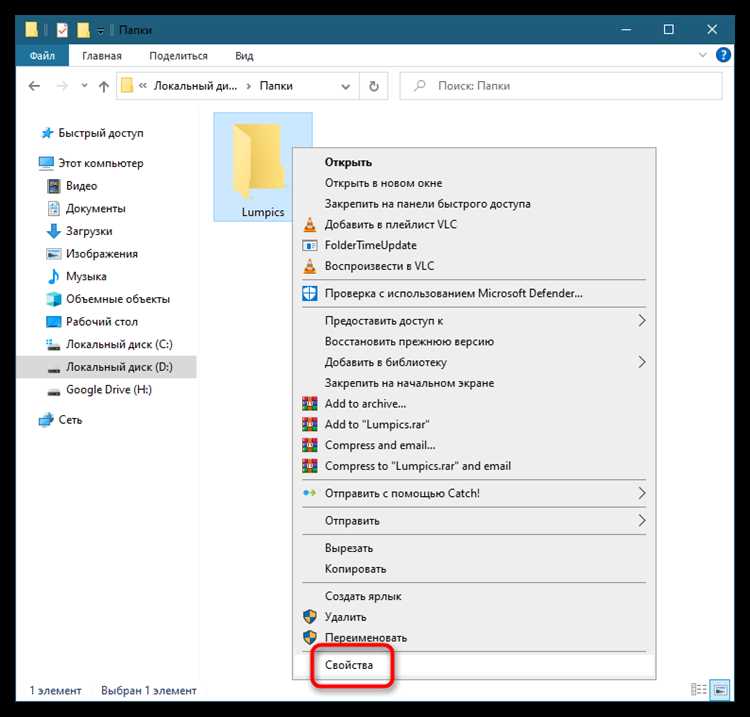Switch to the Главная ribbon tab

pyautogui.click(x=102, y=56)
